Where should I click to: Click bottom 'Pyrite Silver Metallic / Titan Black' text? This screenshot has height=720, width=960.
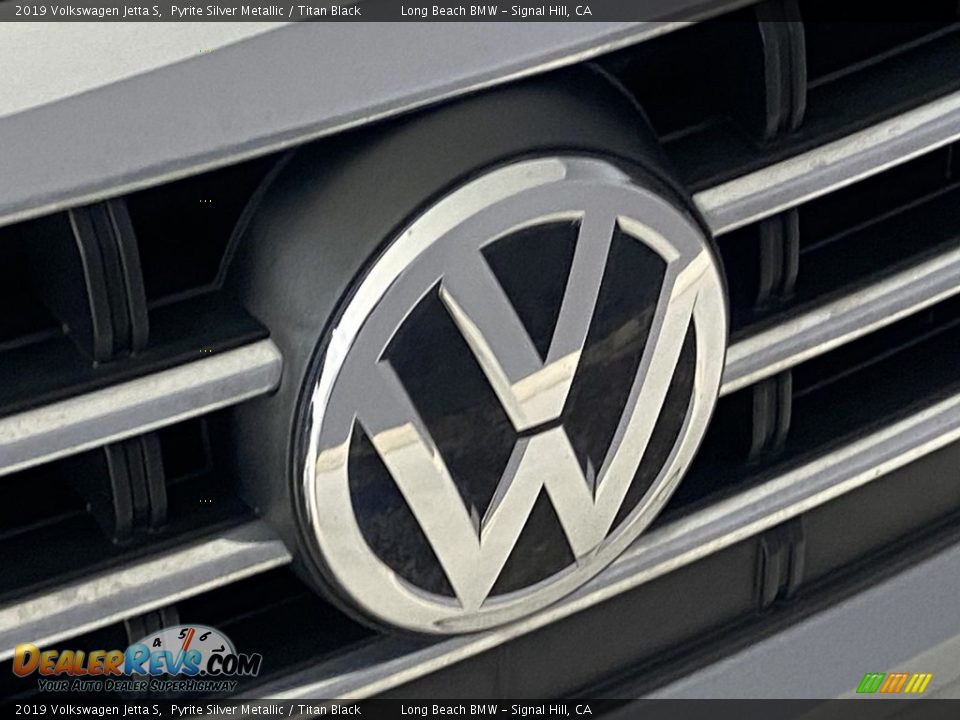(x=266, y=710)
